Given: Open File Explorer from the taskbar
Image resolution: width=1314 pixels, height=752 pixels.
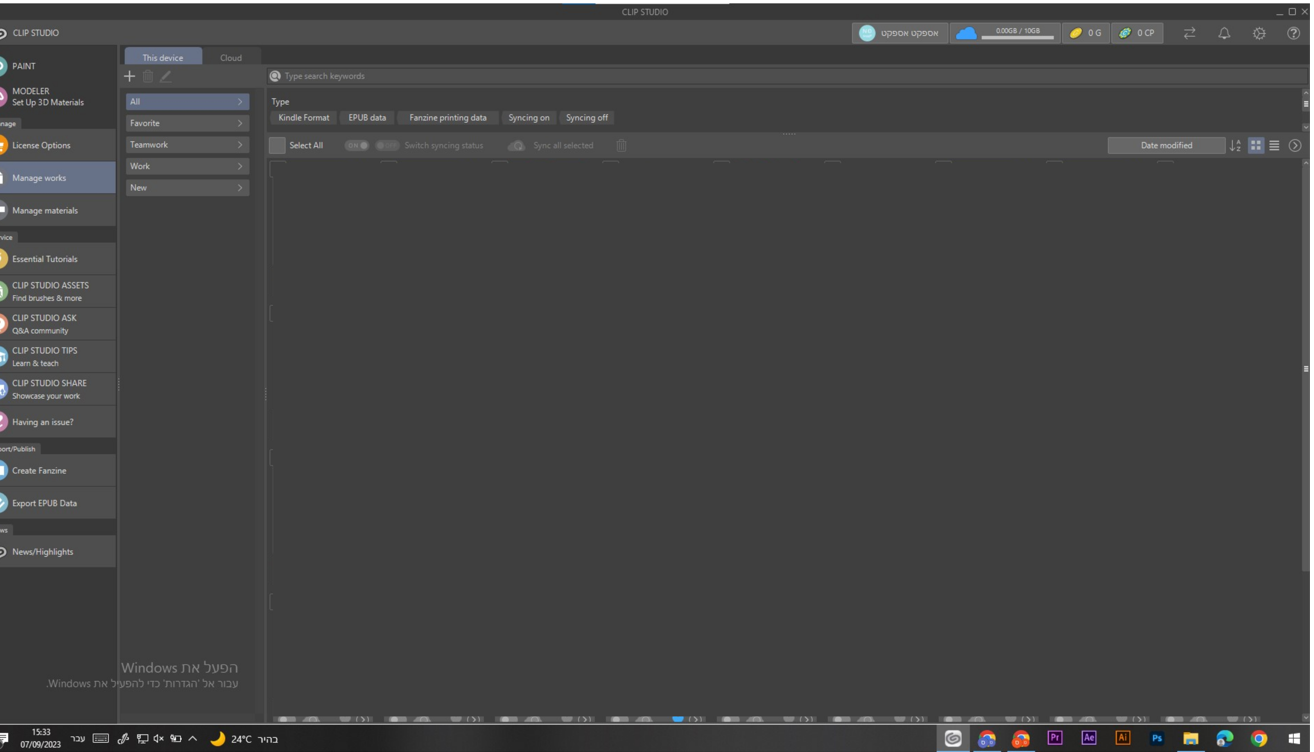Looking at the screenshot, I should coord(1190,738).
